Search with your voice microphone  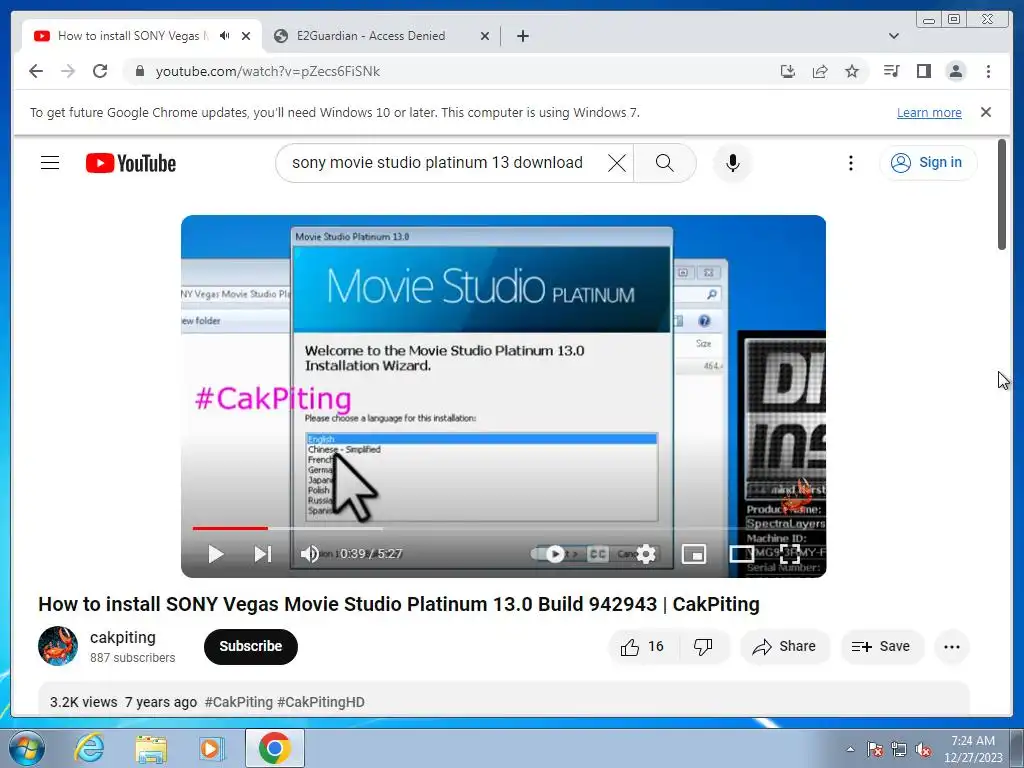(733, 163)
